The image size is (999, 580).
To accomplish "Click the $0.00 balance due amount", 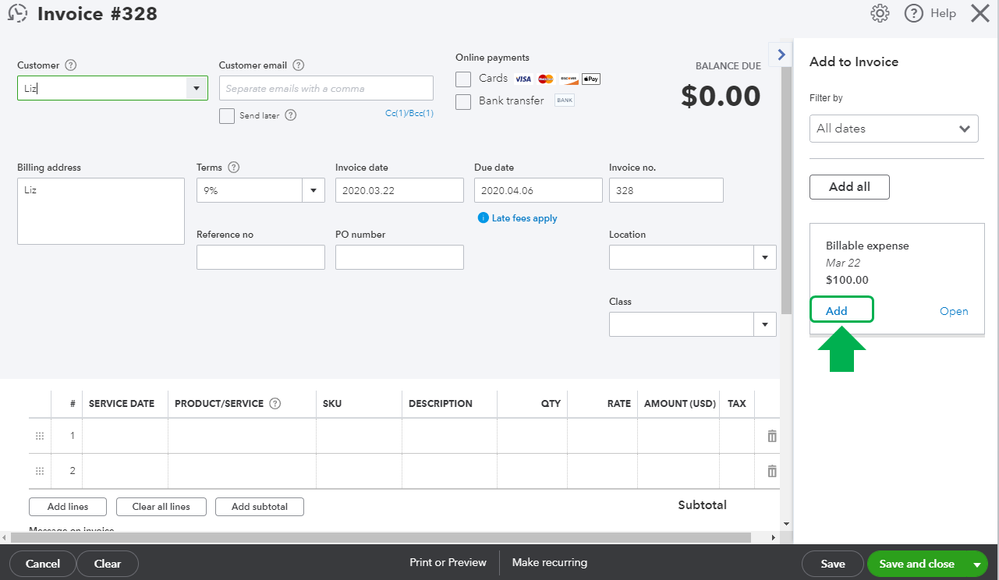I will (x=721, y=96).
